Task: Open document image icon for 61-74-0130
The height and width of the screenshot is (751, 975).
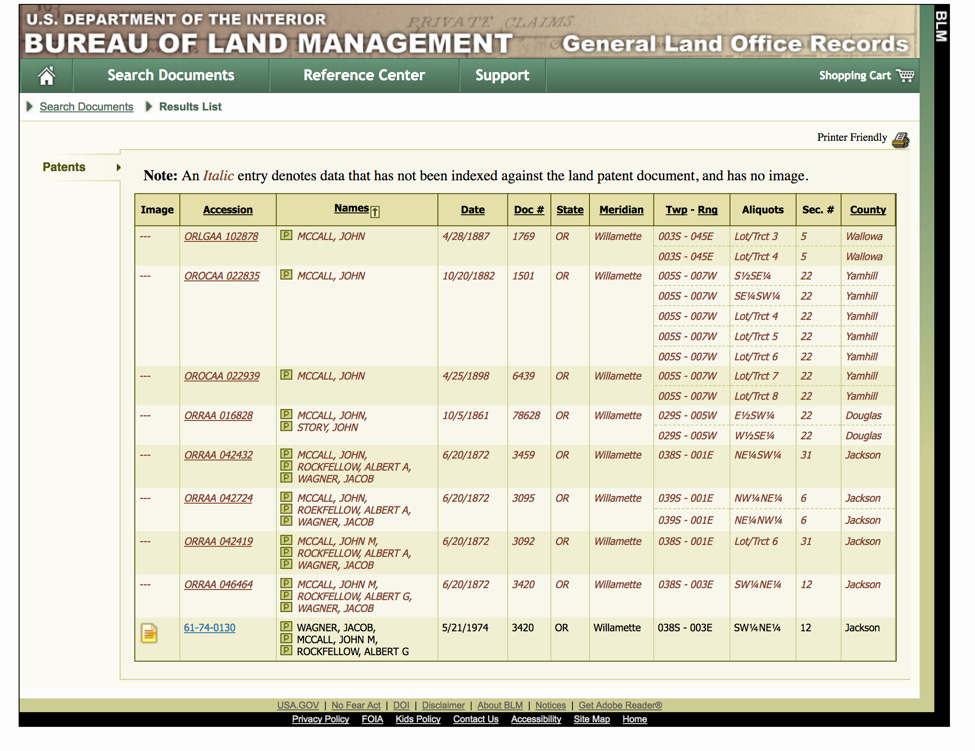Action: 149,634
